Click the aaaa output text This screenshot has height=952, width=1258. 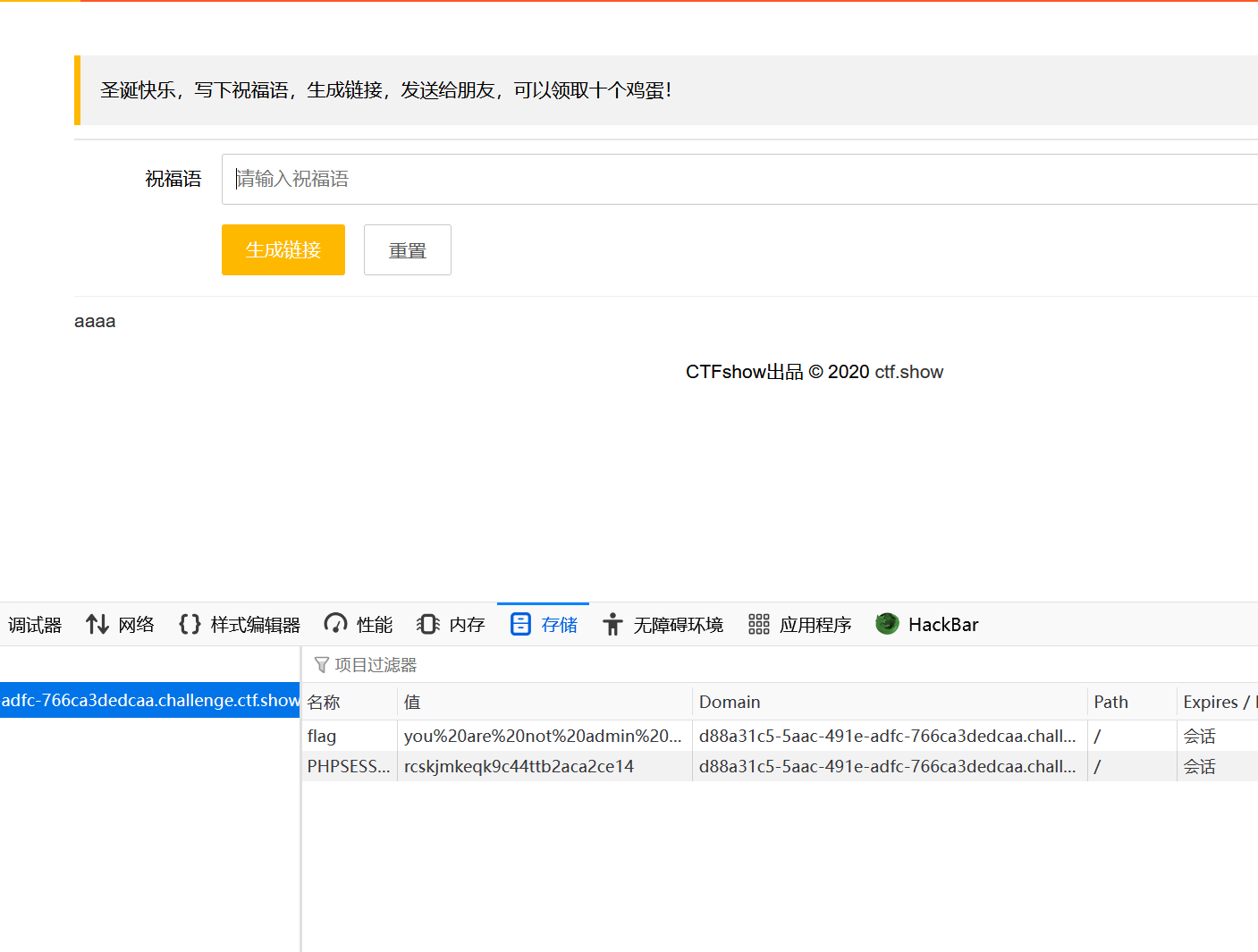[x=95, y=322]
